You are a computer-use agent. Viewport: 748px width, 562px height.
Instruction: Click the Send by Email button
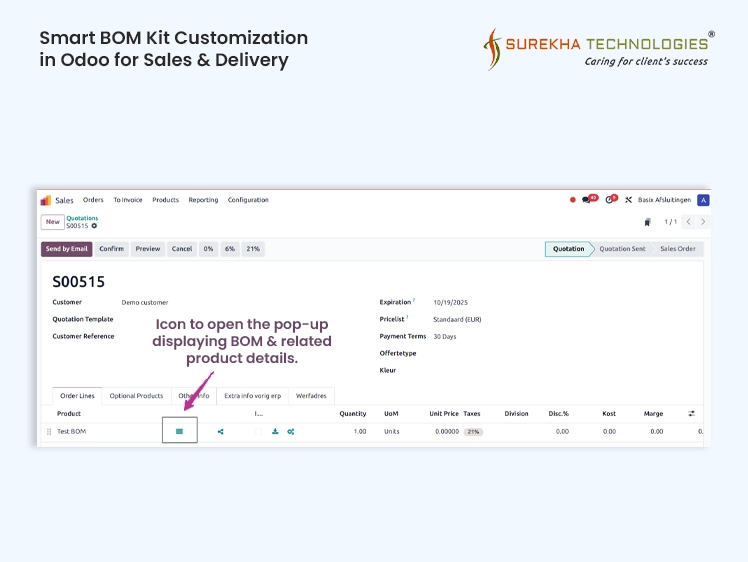(x=66, y=249)
